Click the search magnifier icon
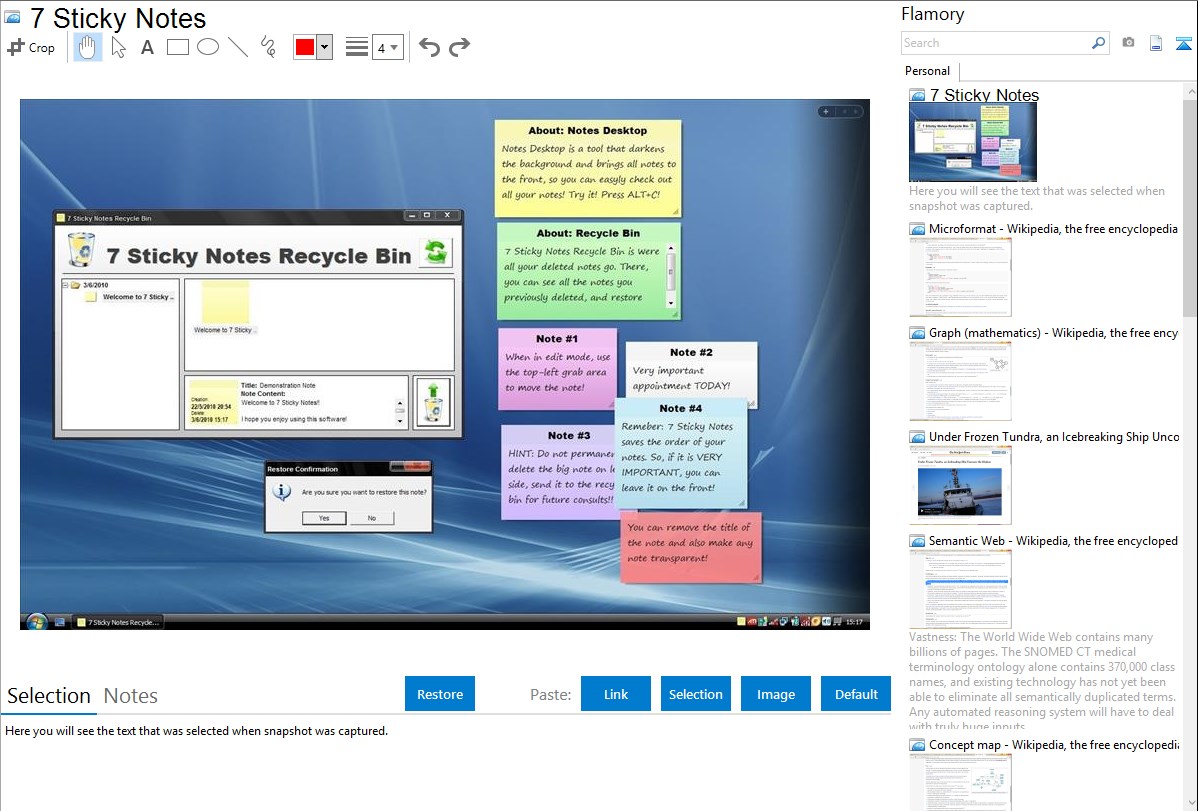 pyautogui.click(x=1099, y=43)
